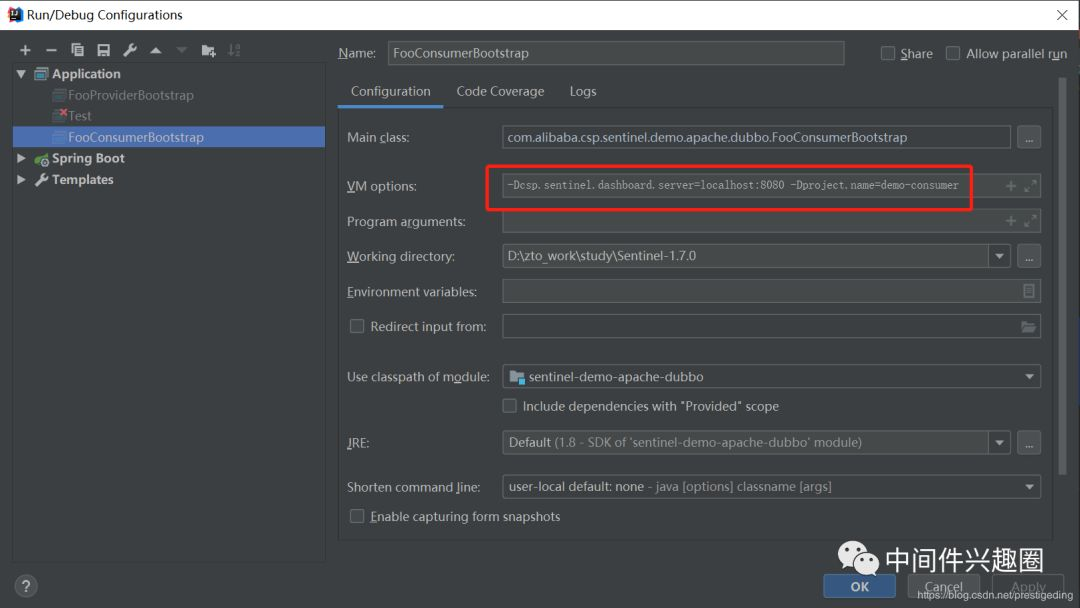Browse for the Working directory

point(1028,256)
